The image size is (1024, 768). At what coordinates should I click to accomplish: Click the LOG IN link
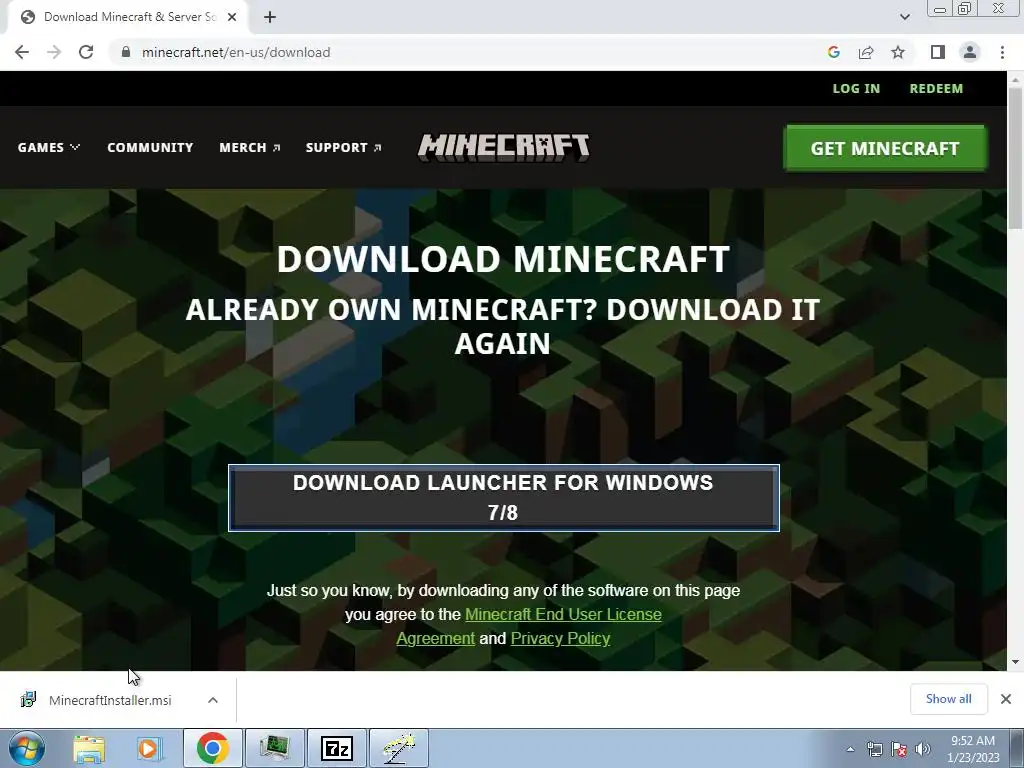(856, 89)
